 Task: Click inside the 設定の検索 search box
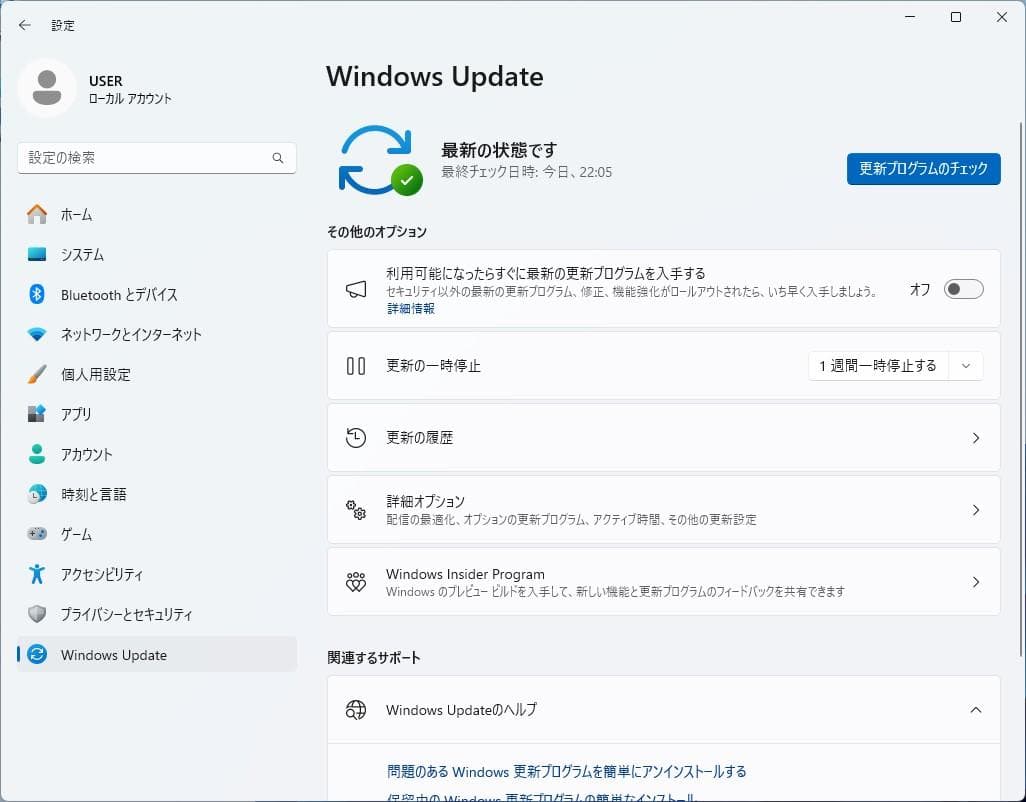pyautogui.click(x=156, y=158)
